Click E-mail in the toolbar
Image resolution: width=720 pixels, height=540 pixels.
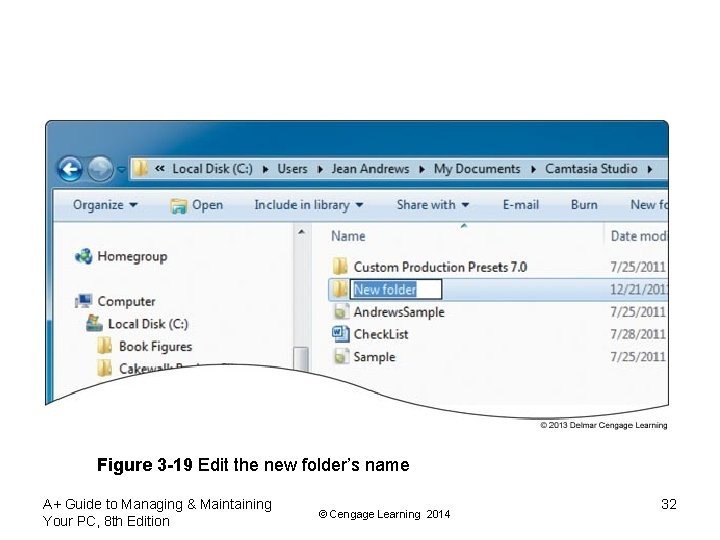pos(521,205)
